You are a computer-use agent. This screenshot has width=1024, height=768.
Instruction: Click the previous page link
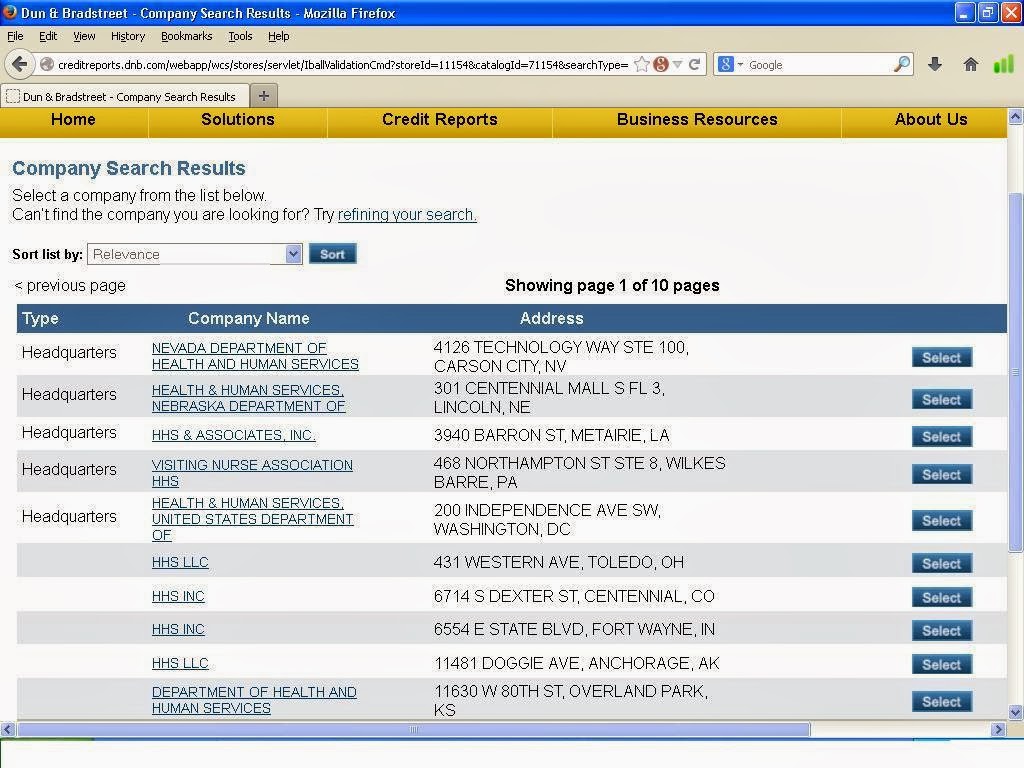[x=70, y=285]
